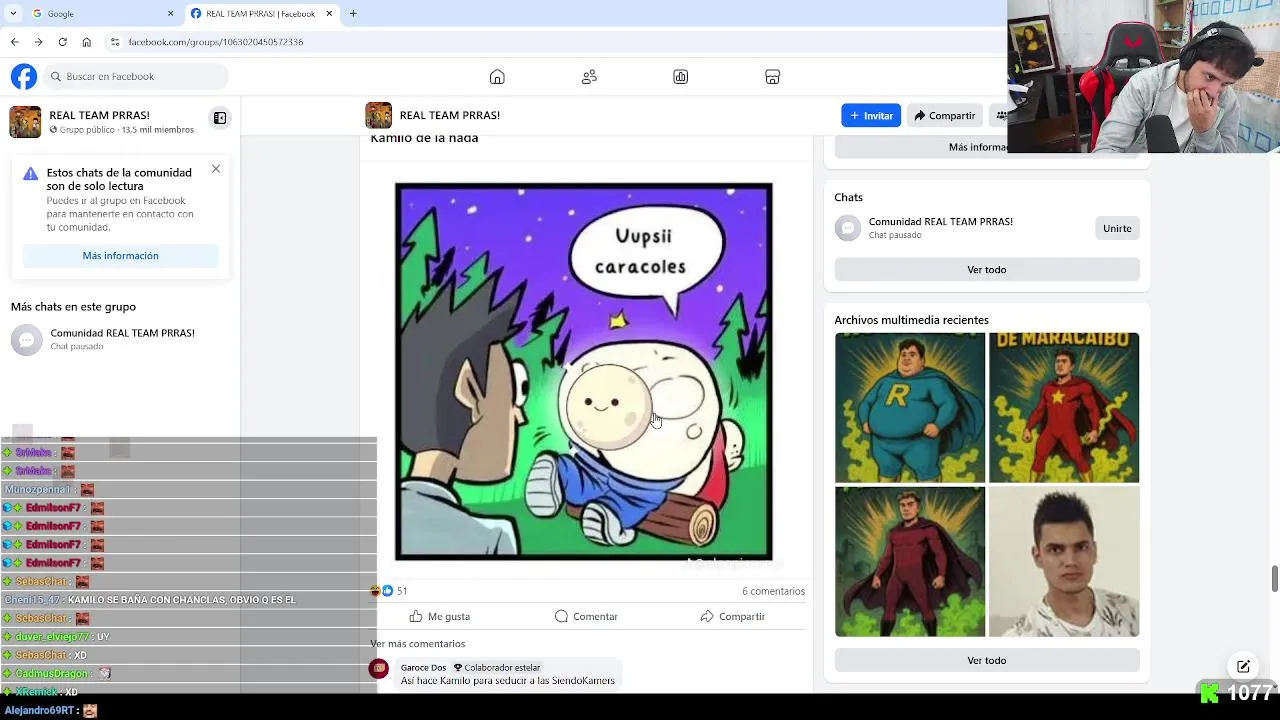Viewport: 1280px width, 720px height.
Task: Open the 6 comentarios link
Action: [x=773, y=591]
